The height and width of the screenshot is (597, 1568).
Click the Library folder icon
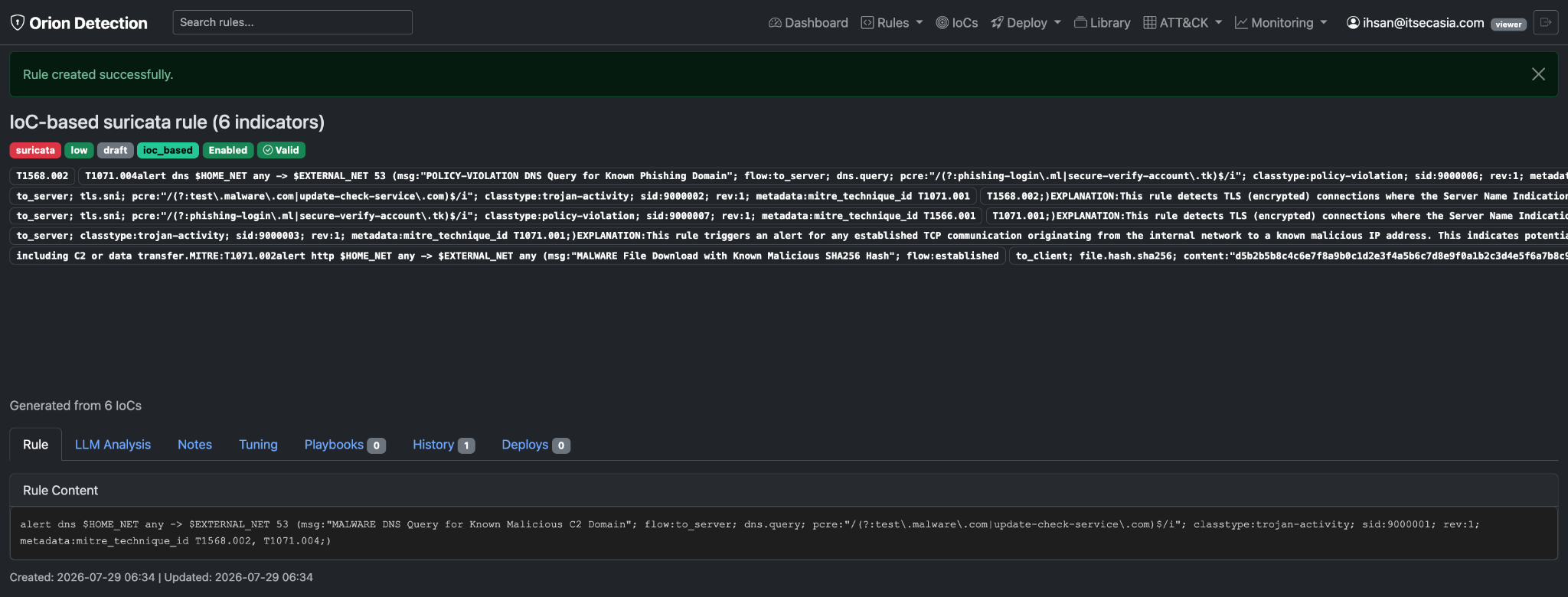[1080, 23]
